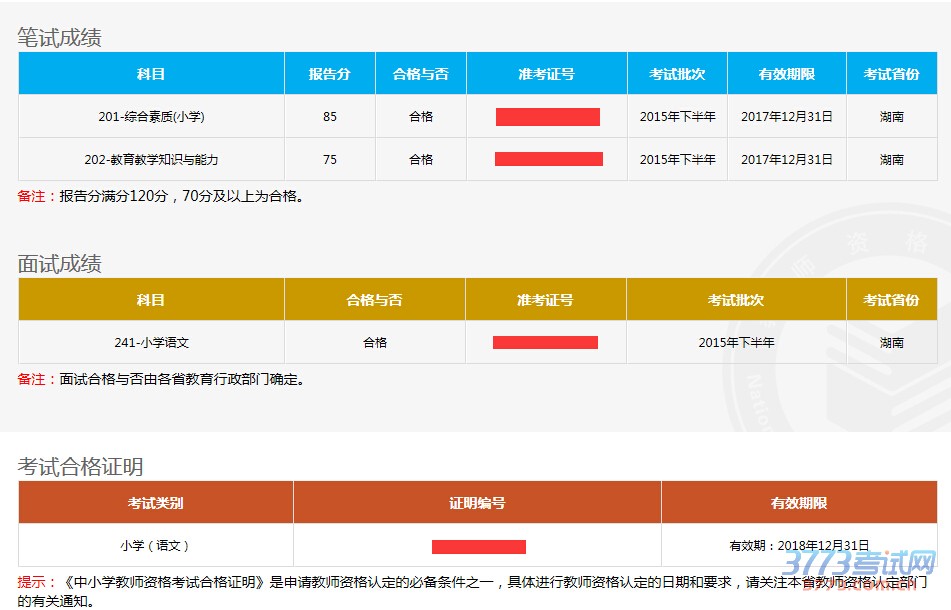This screenshot has height=610, width=951.
Task: Click the 有效期：2018年12月31日 cell
Action: (x=799, y=546)
